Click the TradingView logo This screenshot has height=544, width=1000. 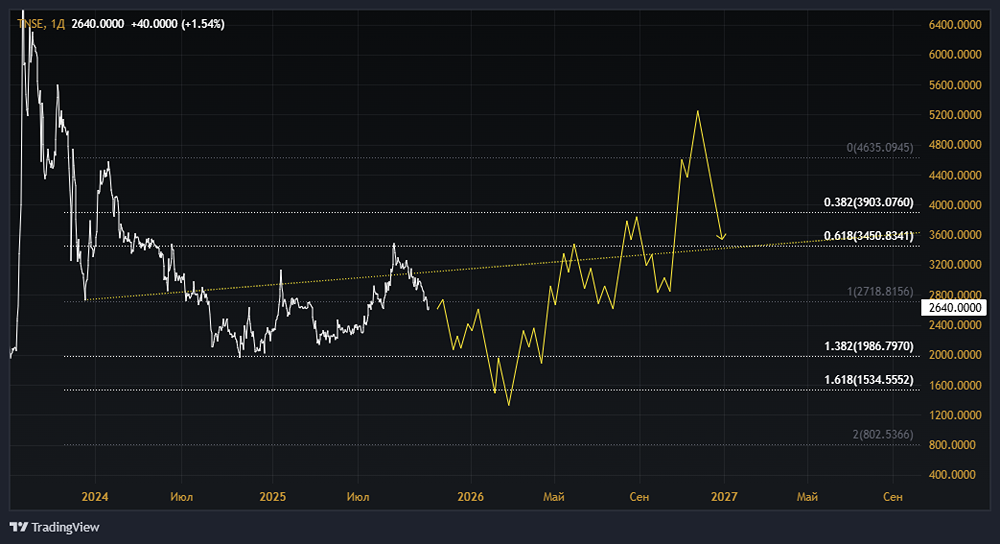(x=55, y=527)
